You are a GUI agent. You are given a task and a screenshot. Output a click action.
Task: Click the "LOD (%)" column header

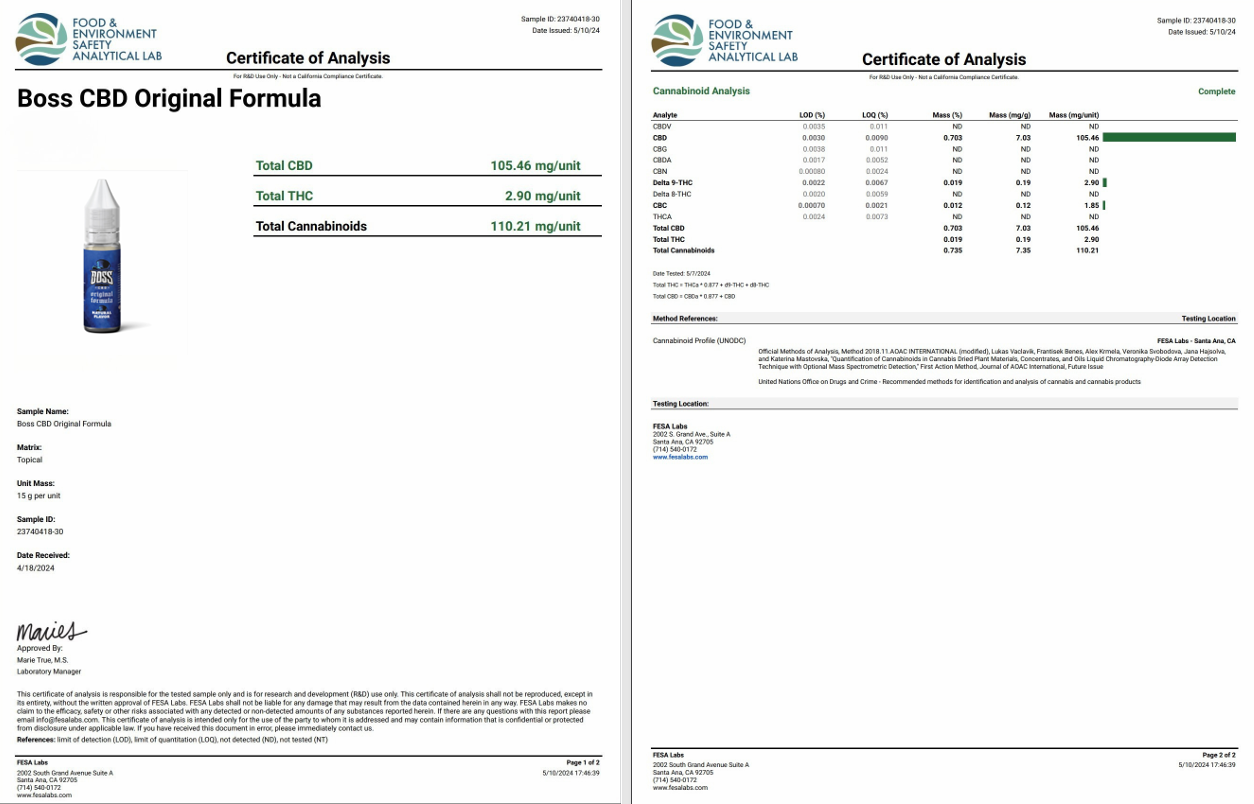coord(811,115)
